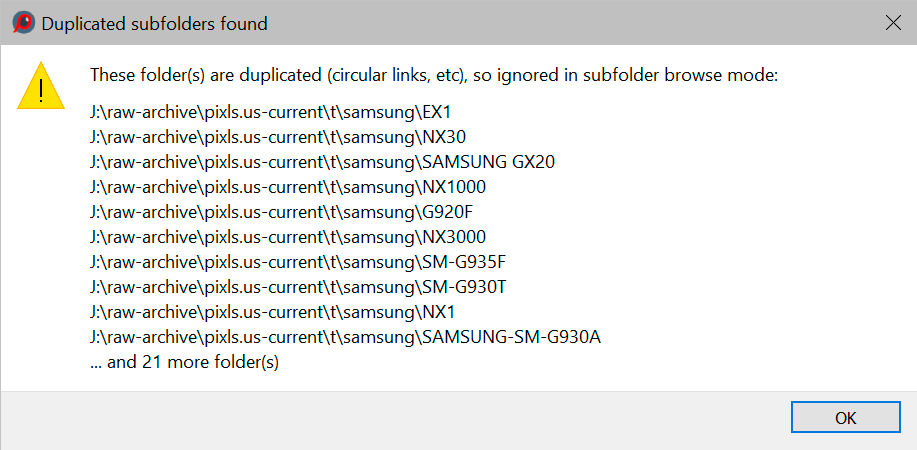Click the "... and 21 more folder(s)" text
The width and height of the screenshot is (917, 450).
click(x=184, y=362)
